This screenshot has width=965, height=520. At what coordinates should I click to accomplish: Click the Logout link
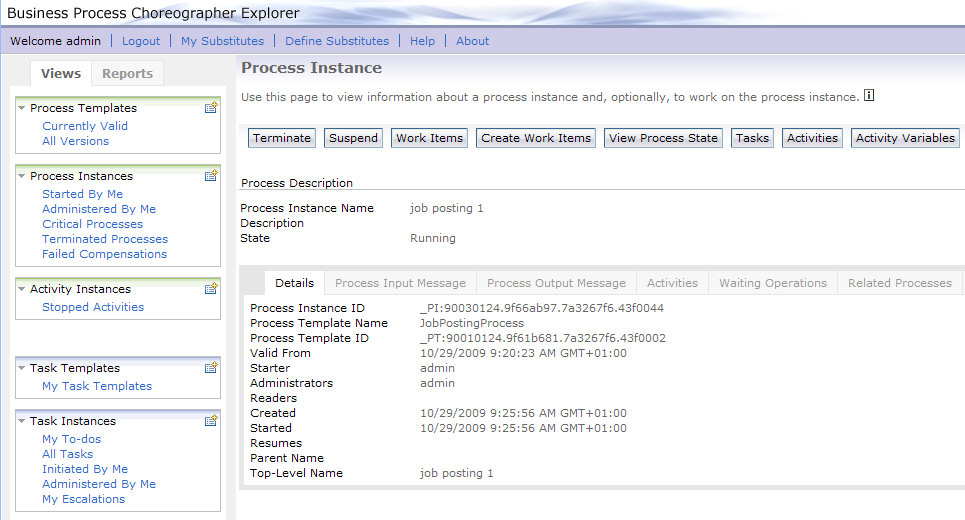coord(141,41)
